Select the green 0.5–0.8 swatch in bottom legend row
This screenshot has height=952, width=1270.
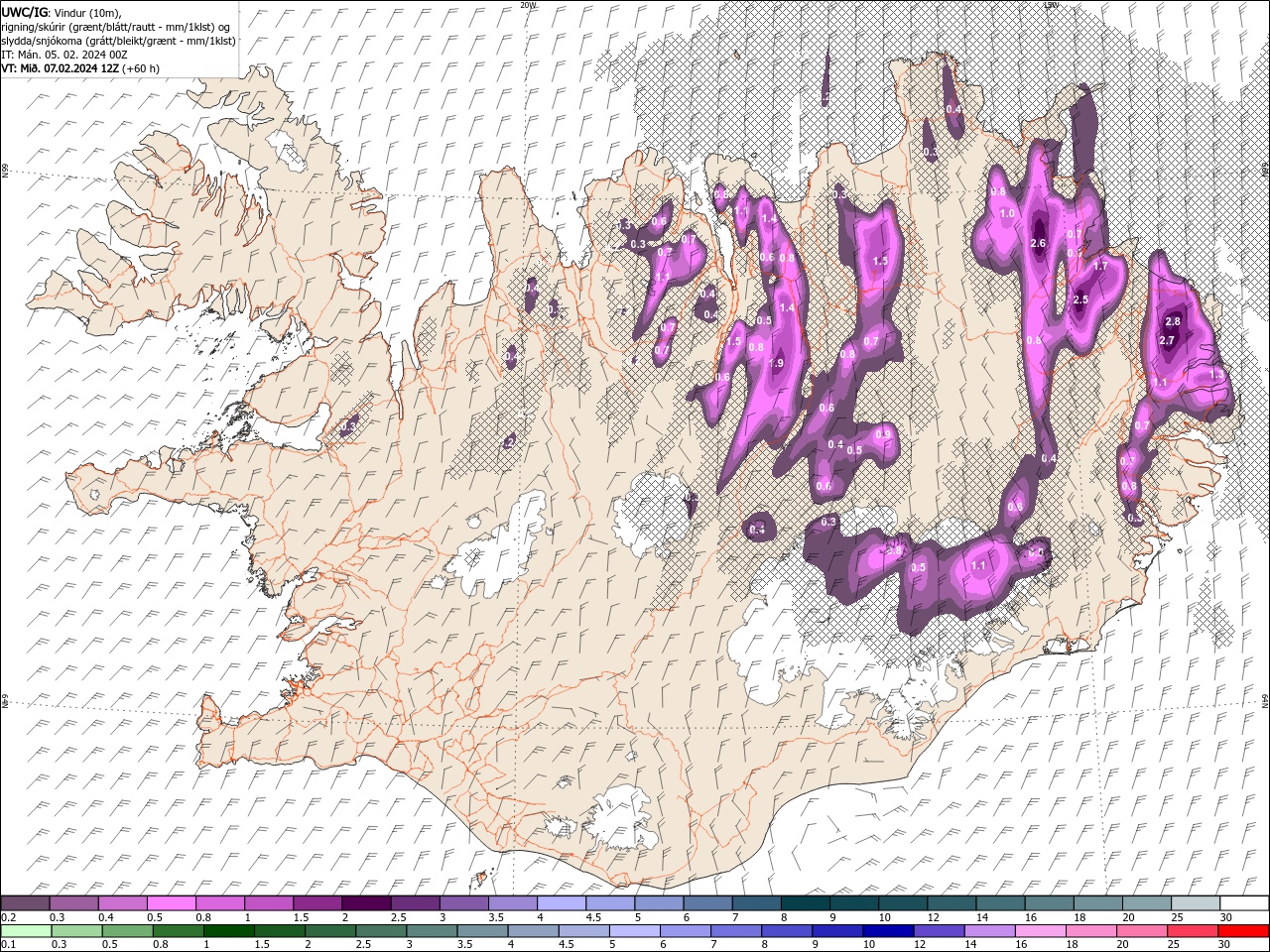click(x=128, y=931)
